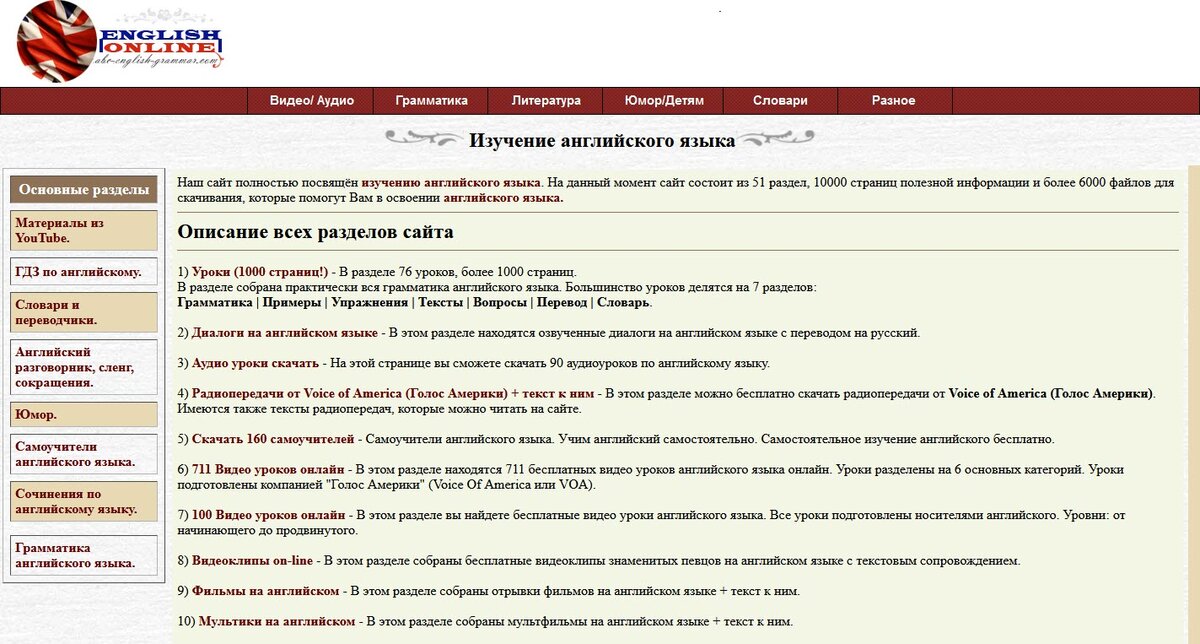Viewport: 1200px width, 644px height.
Task: Open the Скачать 160 самоучителей link
Action: click(273, 439)
